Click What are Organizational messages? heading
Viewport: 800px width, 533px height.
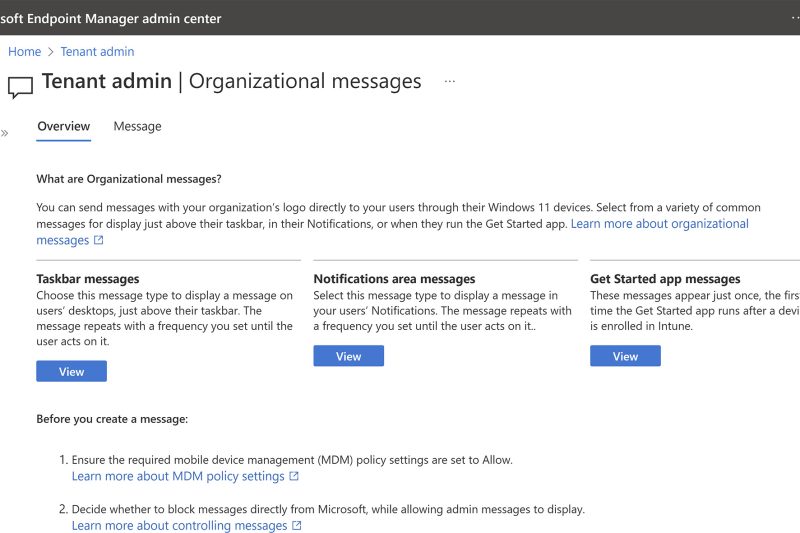coord(129,179)
